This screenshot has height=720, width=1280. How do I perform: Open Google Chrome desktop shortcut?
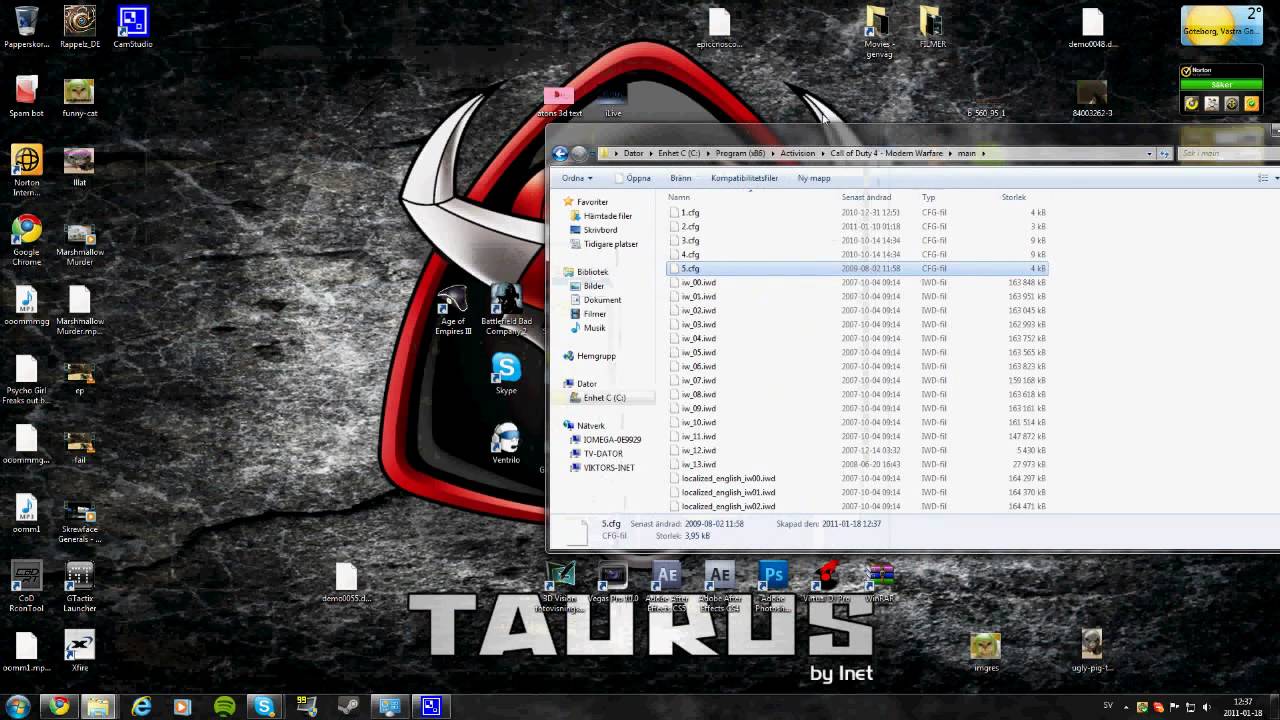pyautogui.click(x=27, y=240)
